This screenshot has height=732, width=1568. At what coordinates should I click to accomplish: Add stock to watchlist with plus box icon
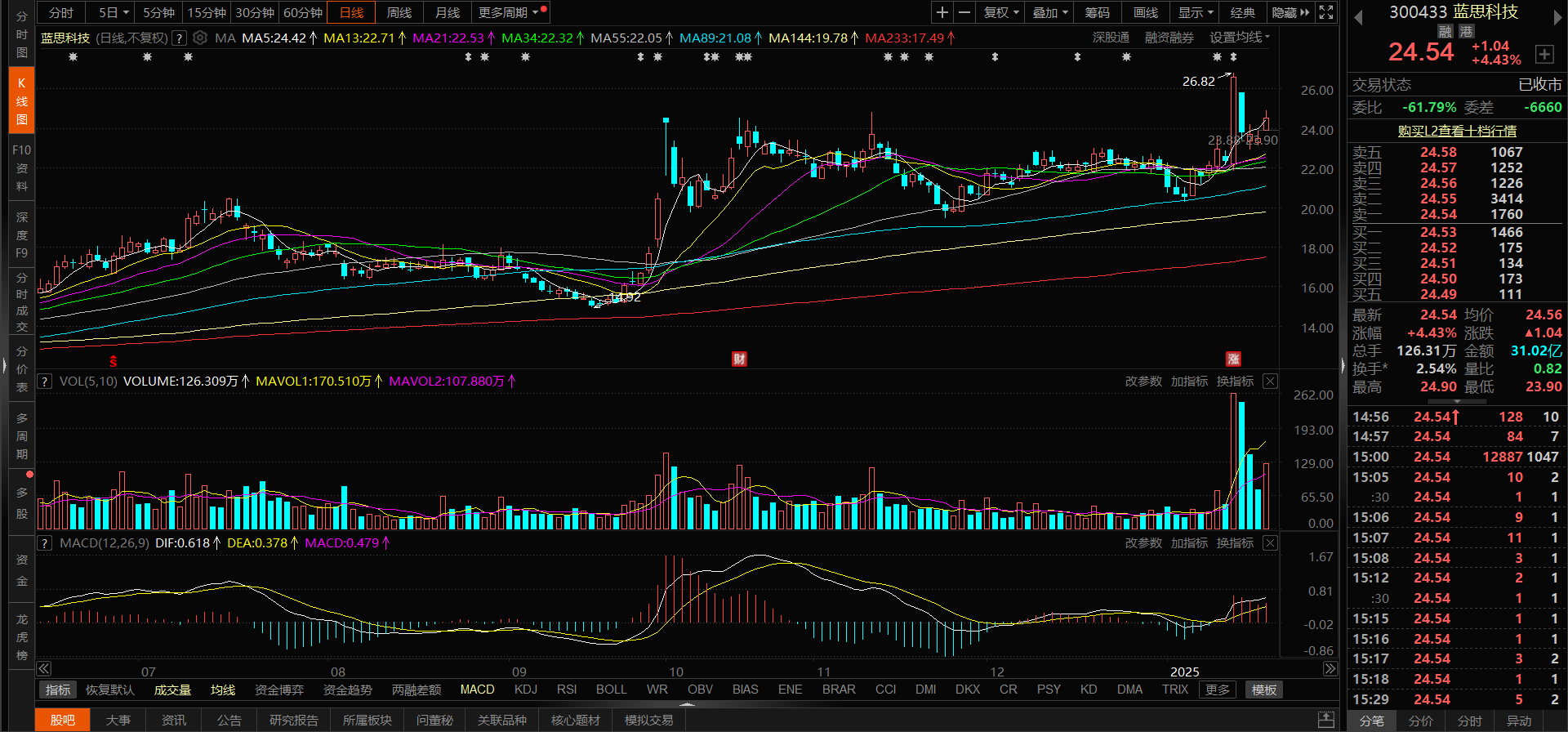1544,54
